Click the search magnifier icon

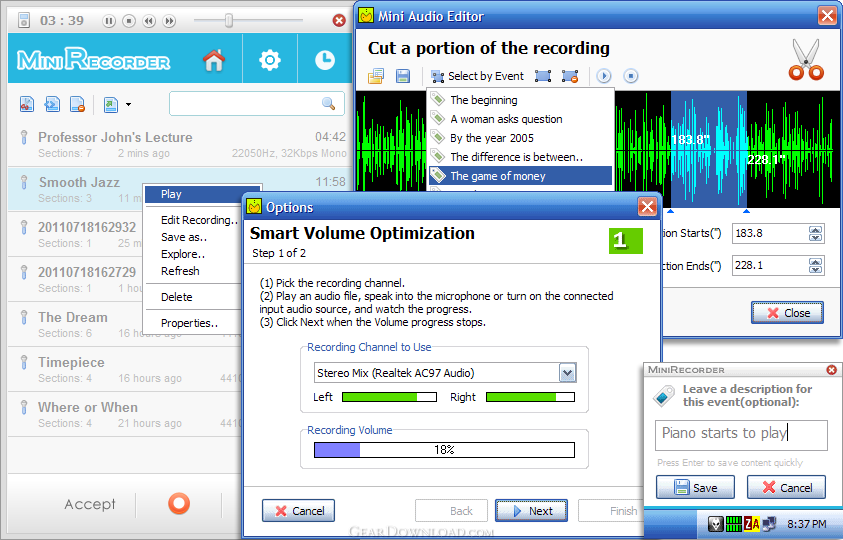pos(328,103)
